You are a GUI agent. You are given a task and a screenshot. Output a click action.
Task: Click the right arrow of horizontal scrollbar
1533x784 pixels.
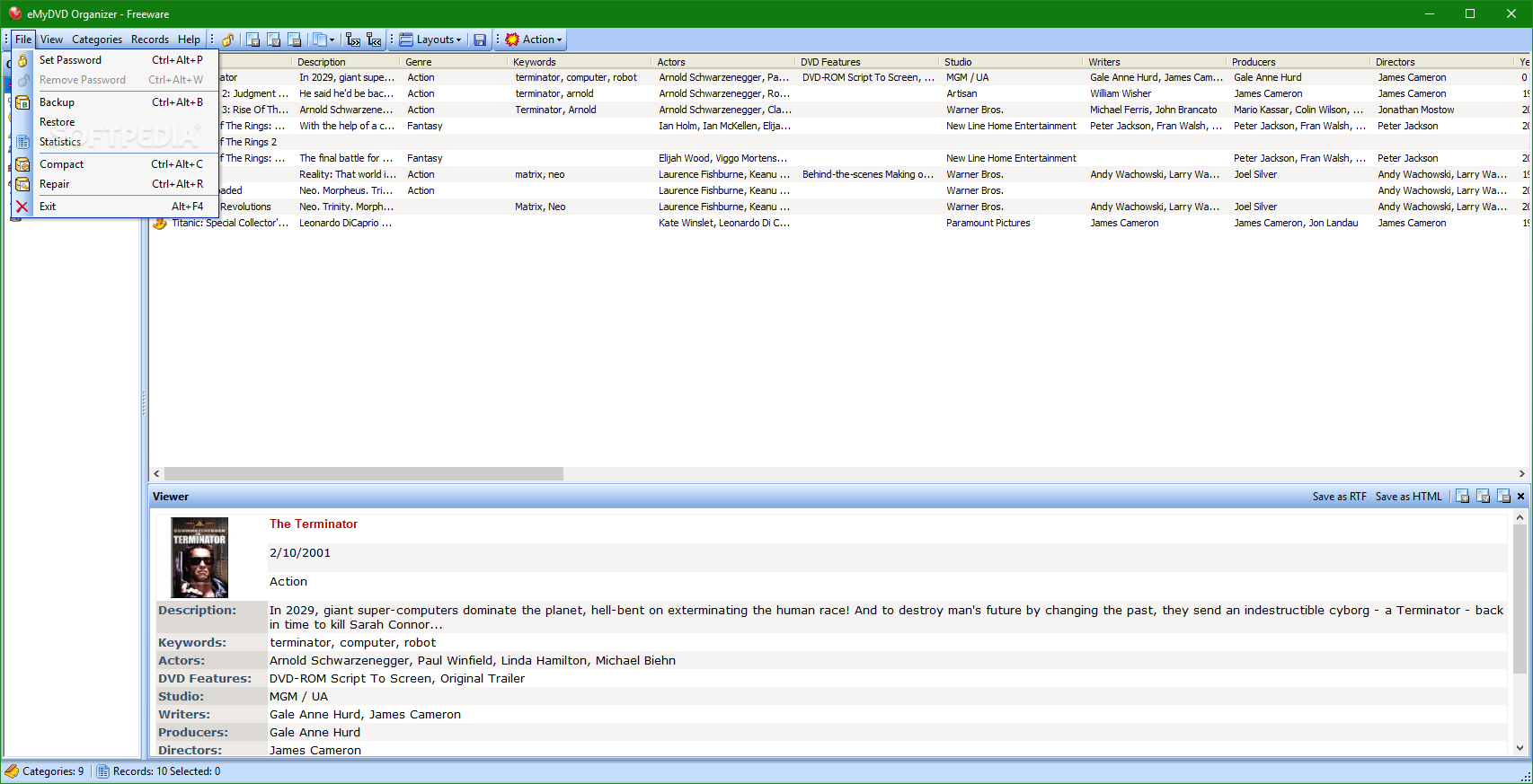(1521, 473)
